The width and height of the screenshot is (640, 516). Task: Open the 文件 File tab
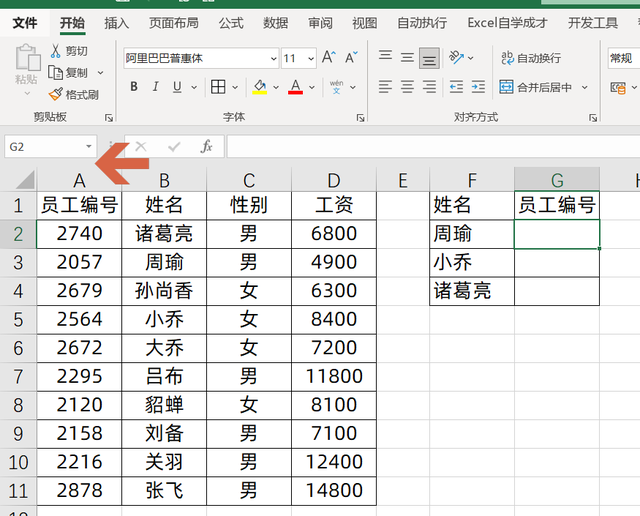point(25,23)
